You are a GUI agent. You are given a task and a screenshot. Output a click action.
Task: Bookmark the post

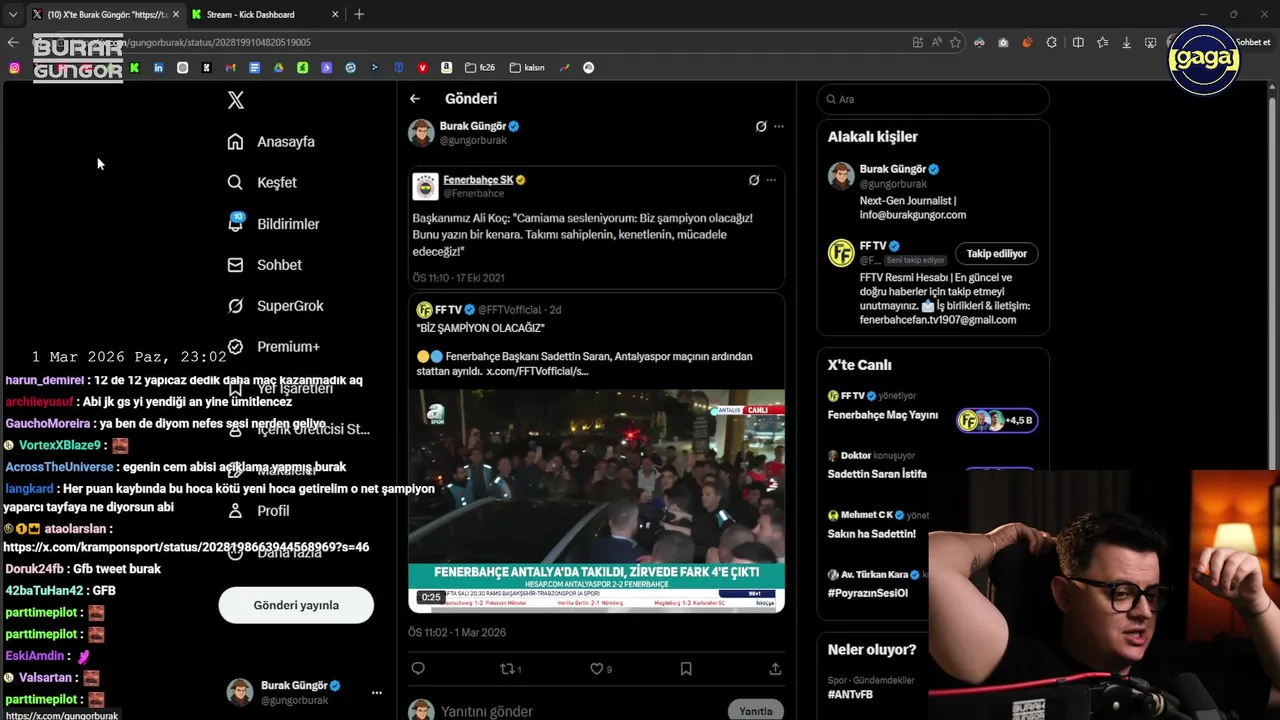pos(686,669)
